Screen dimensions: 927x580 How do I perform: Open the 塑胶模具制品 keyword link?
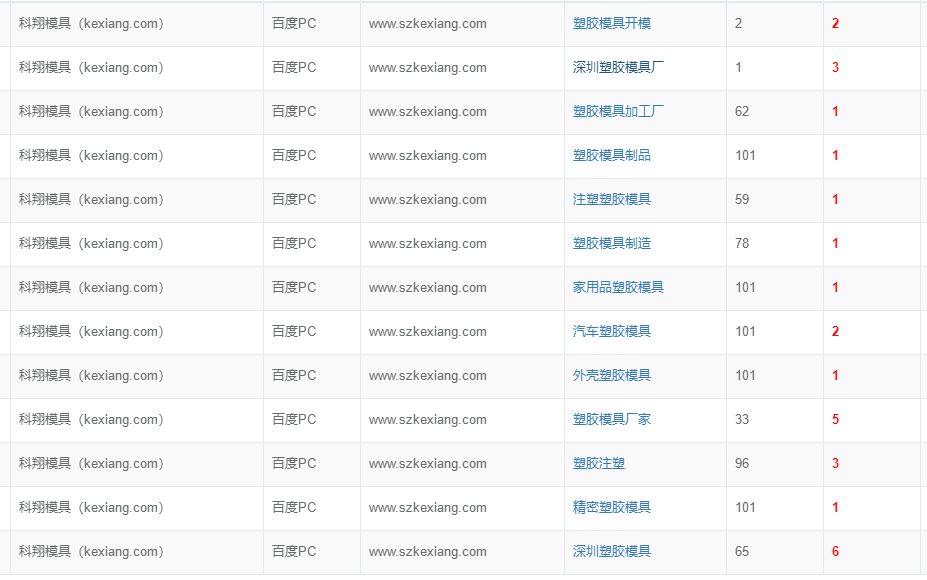[x=612, y=155]
